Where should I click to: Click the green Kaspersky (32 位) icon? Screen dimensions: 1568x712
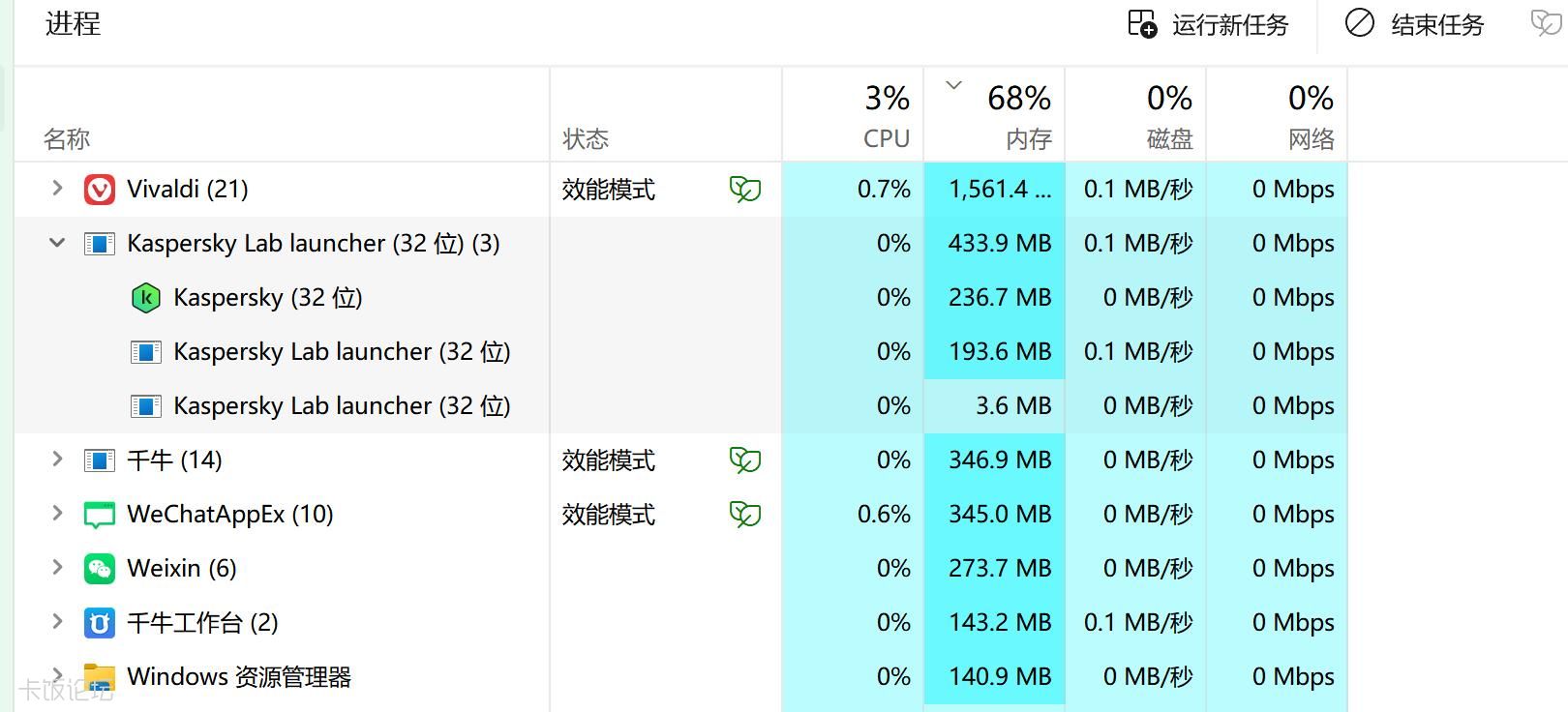145,298
